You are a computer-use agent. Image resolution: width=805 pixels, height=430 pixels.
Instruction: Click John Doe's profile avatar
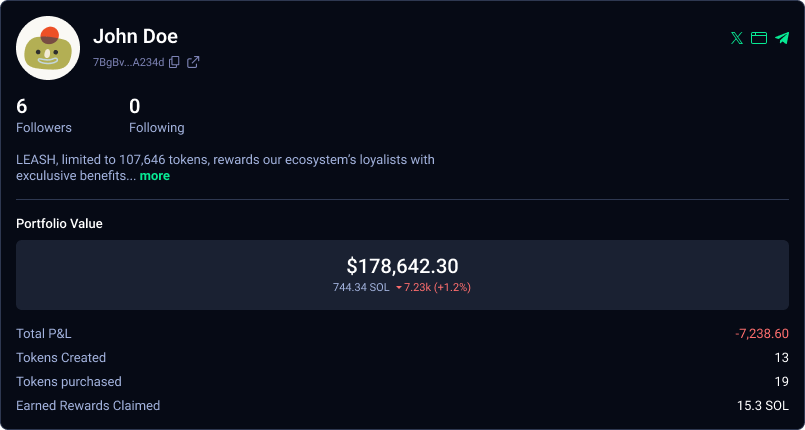tap(48, 48)
